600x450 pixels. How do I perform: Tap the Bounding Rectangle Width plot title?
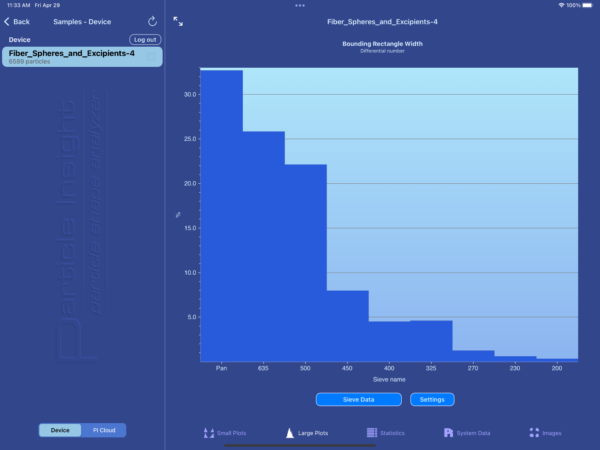pos(382,44)
